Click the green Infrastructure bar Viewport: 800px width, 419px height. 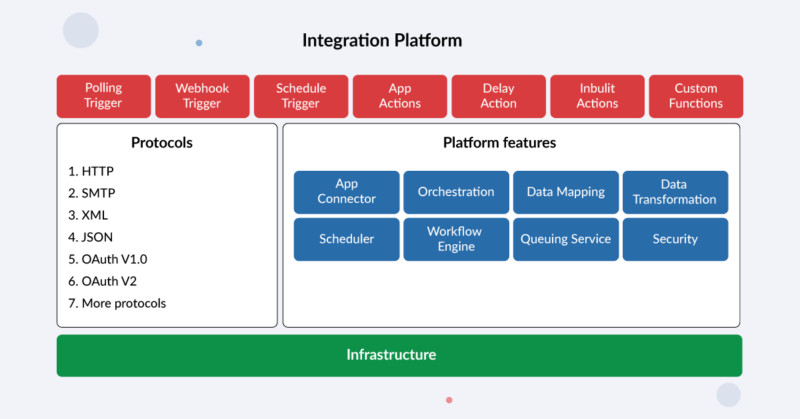[x=399, y=355]
